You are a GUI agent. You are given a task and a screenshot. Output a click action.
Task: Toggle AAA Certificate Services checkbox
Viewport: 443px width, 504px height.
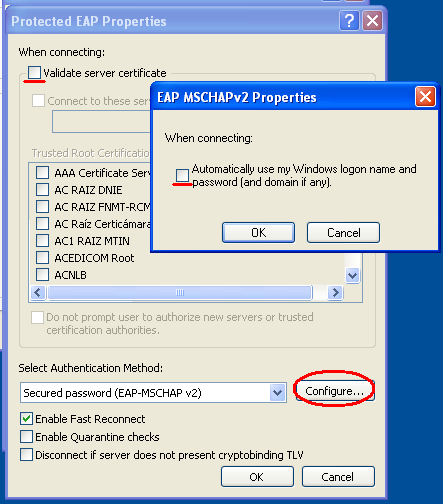42,173
